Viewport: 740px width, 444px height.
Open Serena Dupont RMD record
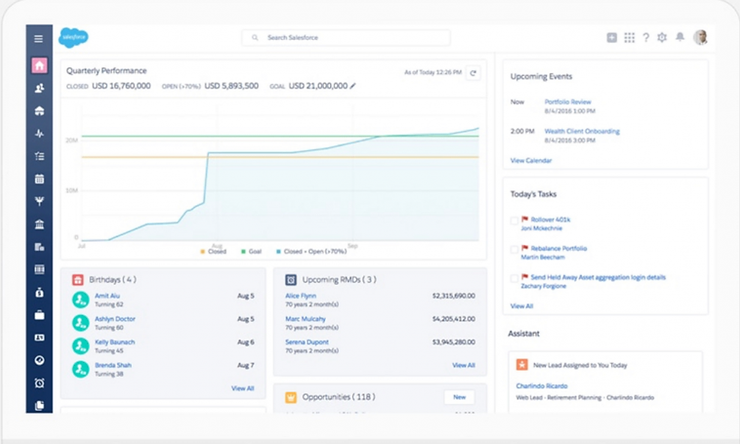point(307,342)
